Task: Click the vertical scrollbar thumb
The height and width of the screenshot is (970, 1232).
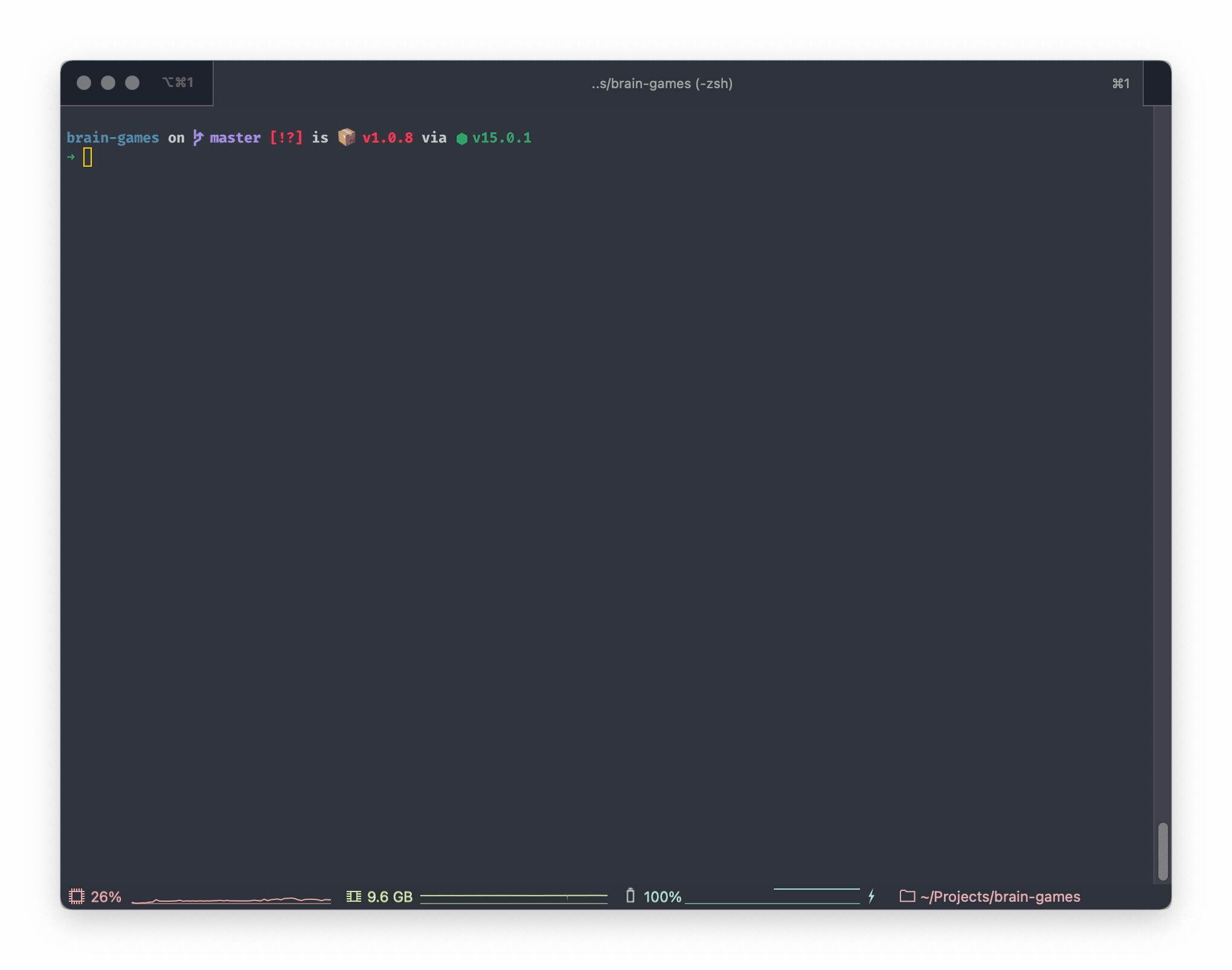Action: 1163,851
